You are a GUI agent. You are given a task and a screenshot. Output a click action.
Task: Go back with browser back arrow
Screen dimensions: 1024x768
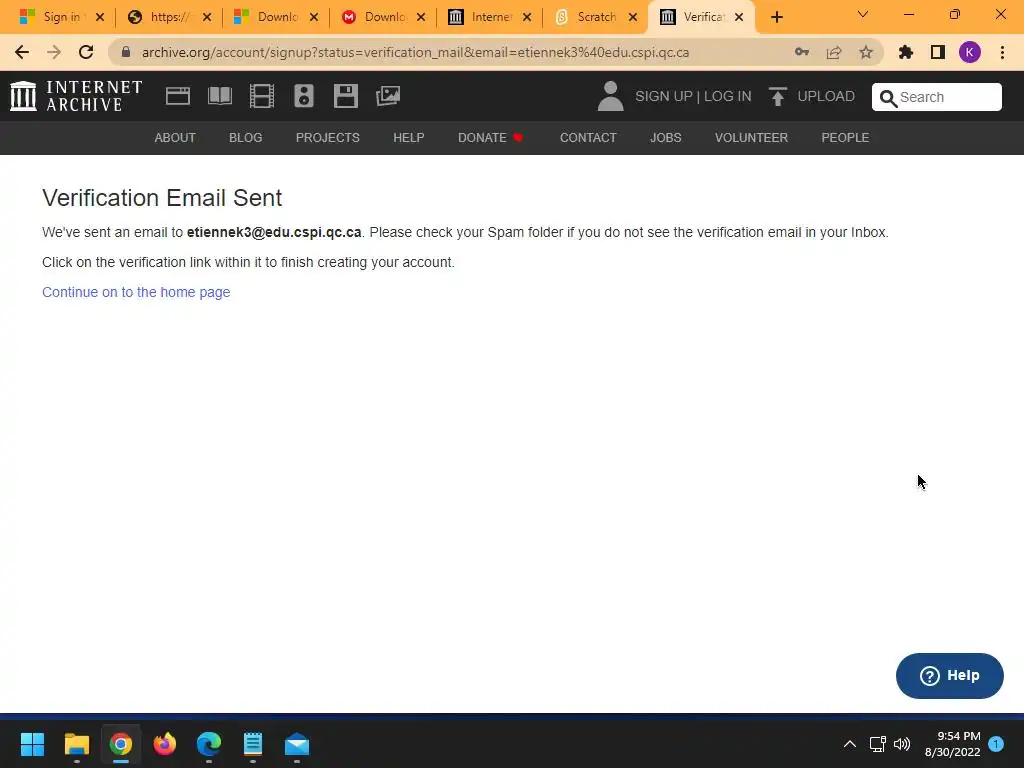22,52
